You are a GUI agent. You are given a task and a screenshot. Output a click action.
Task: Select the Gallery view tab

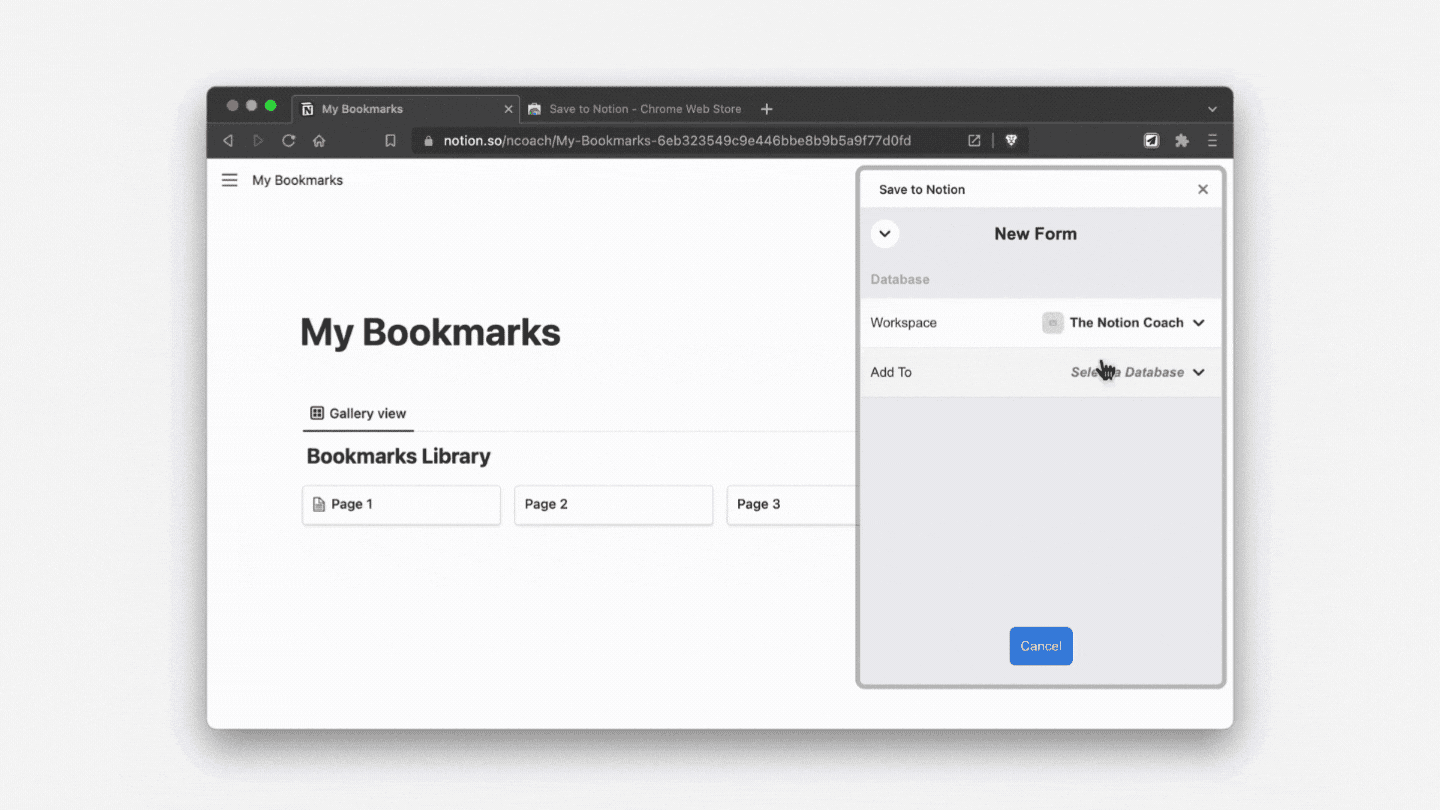(x=358, y=413)
